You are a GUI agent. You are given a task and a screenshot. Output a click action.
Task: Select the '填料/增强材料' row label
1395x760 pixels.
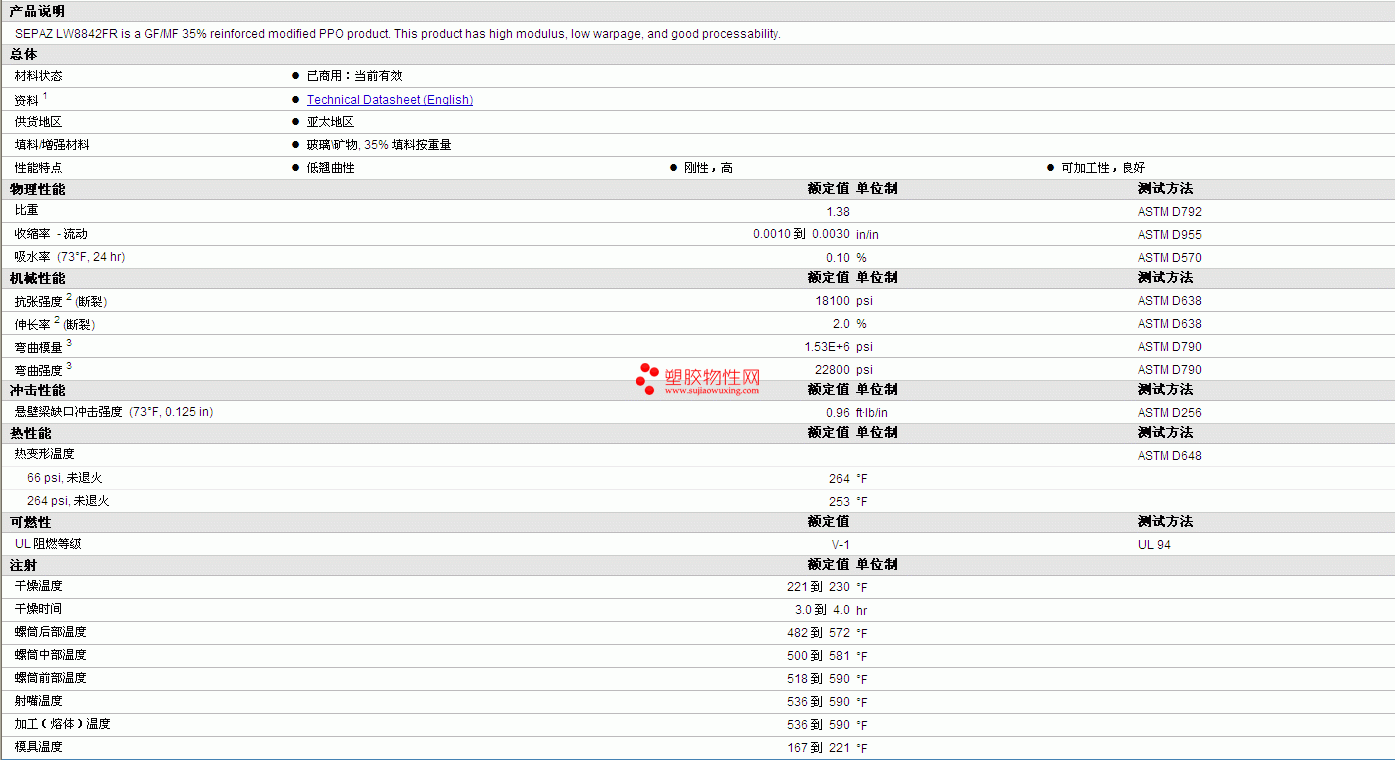(52, 145)
